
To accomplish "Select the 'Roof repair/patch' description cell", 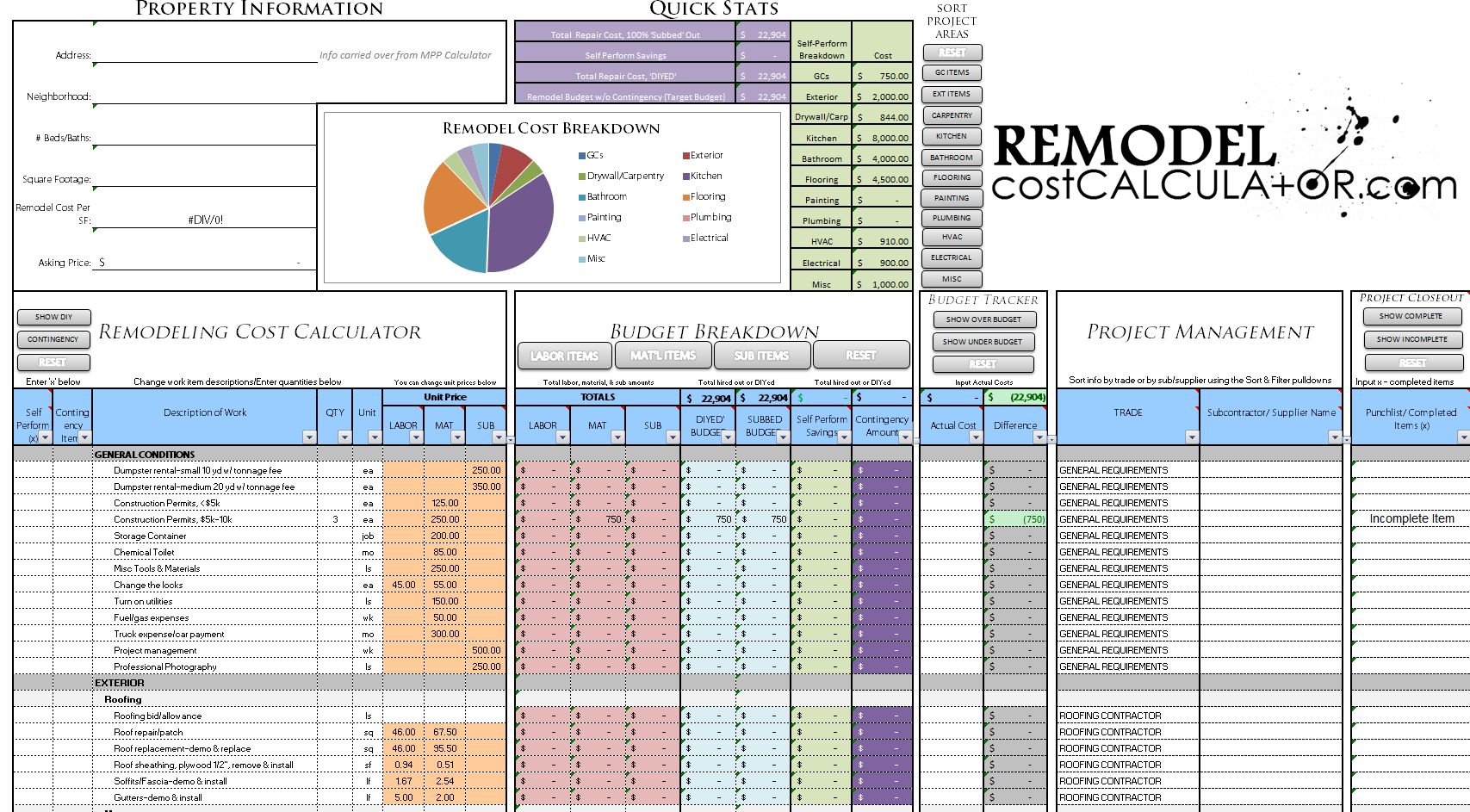I will 205,732.
